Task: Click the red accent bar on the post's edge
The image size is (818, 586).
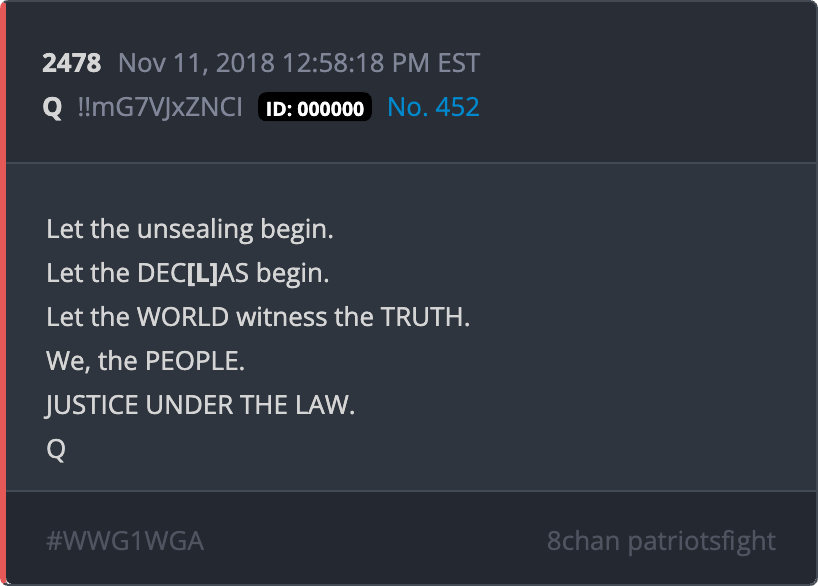Action: (3, 293)
